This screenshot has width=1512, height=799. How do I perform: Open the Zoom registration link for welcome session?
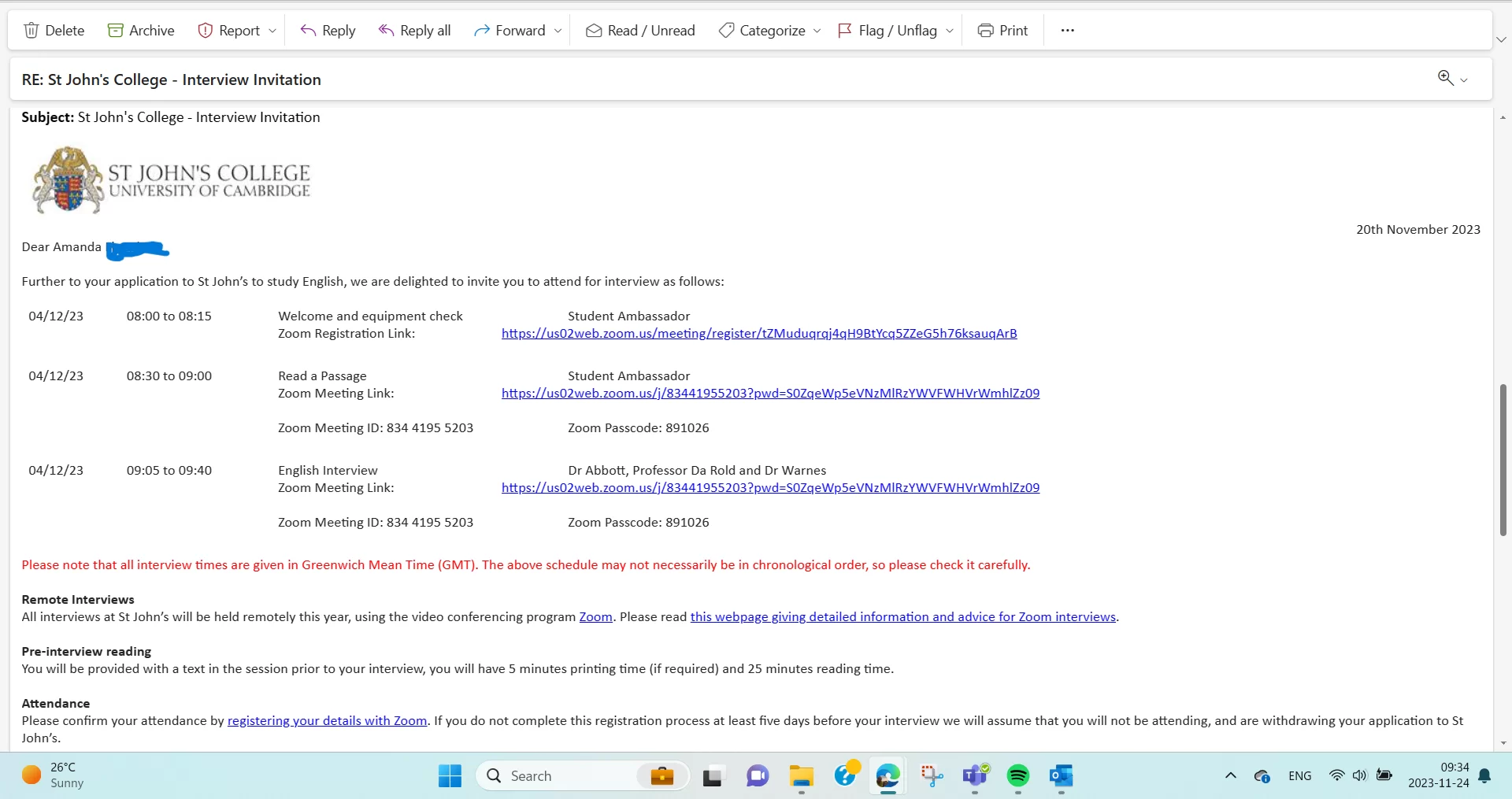758,334
